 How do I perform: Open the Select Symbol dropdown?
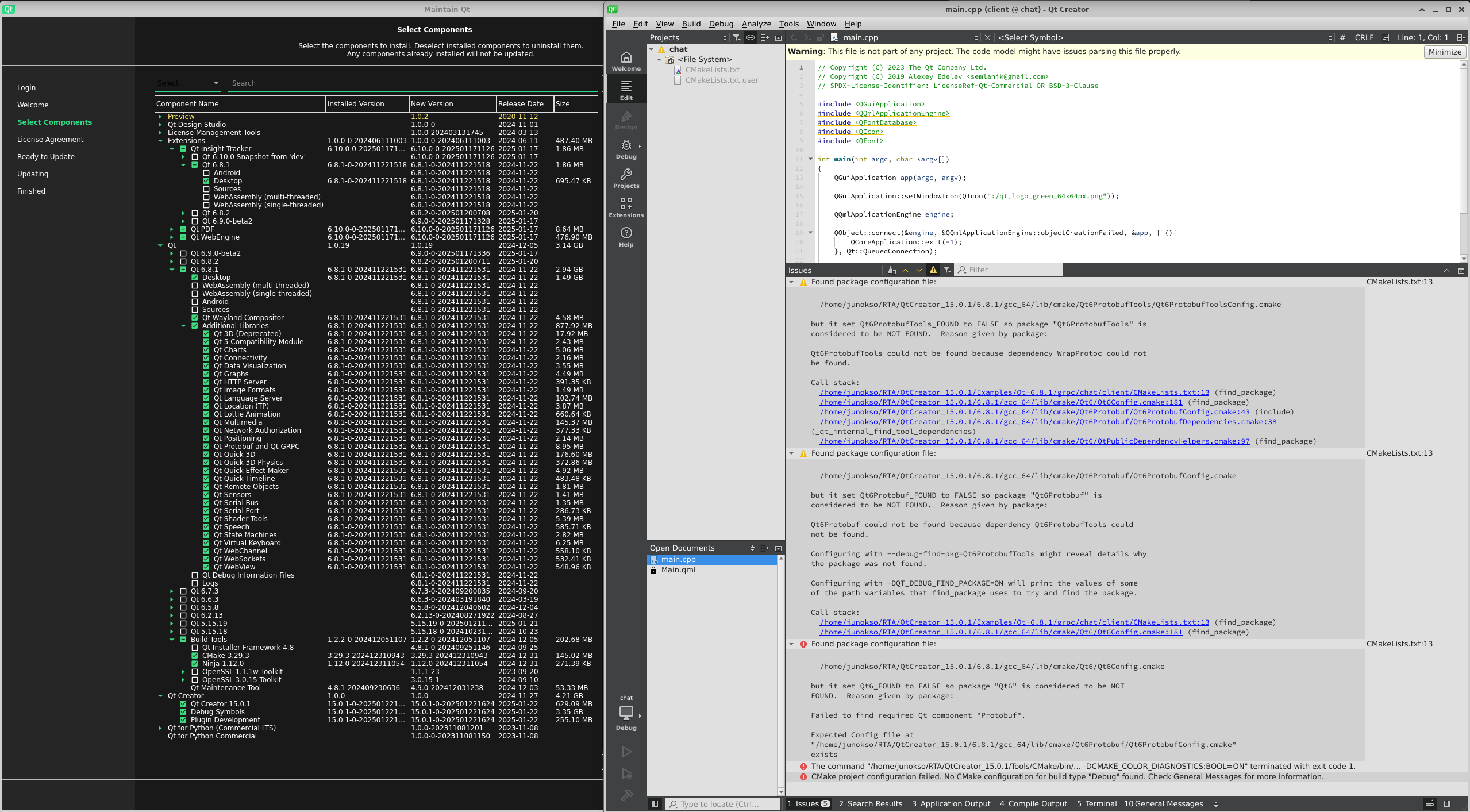(x=1165, y=37)
